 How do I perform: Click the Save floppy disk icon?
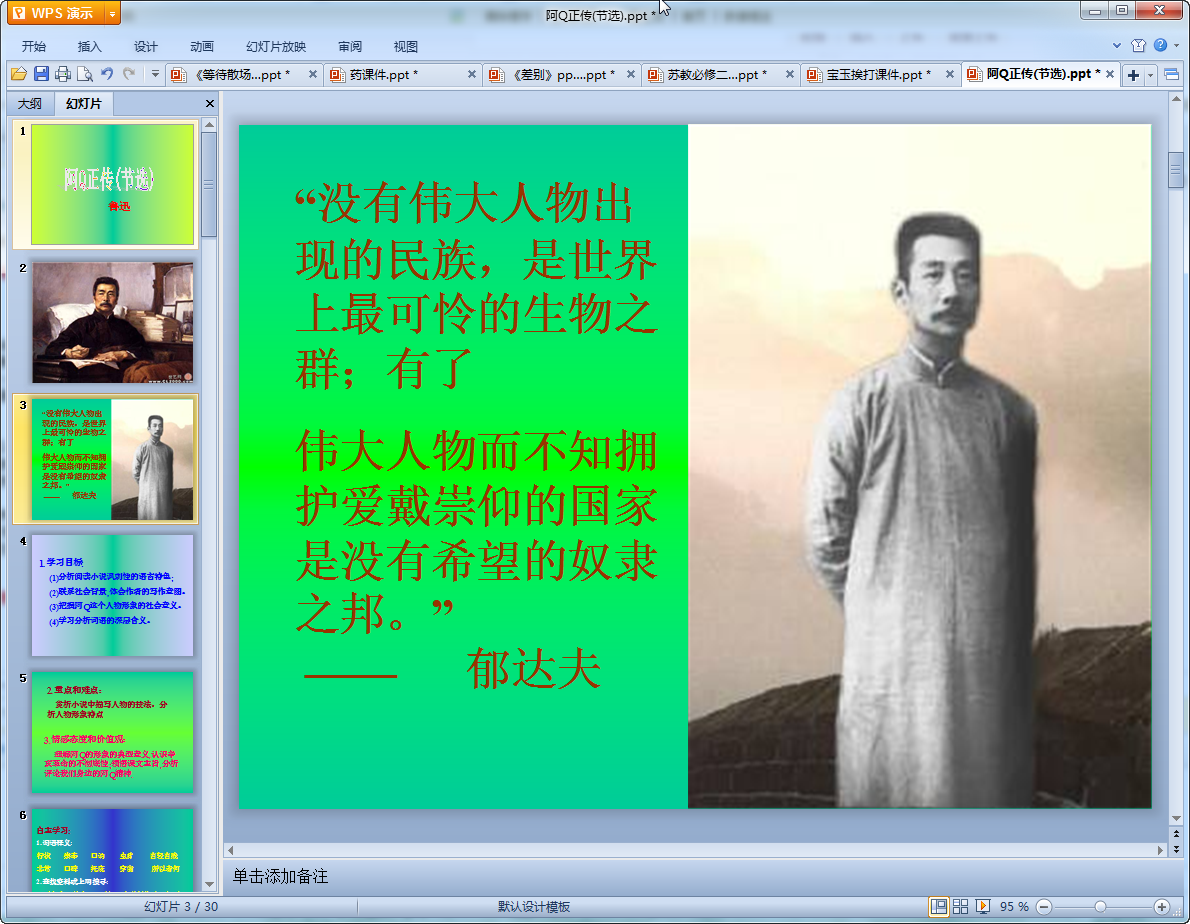pyautogui.click(x=41, y=74)
